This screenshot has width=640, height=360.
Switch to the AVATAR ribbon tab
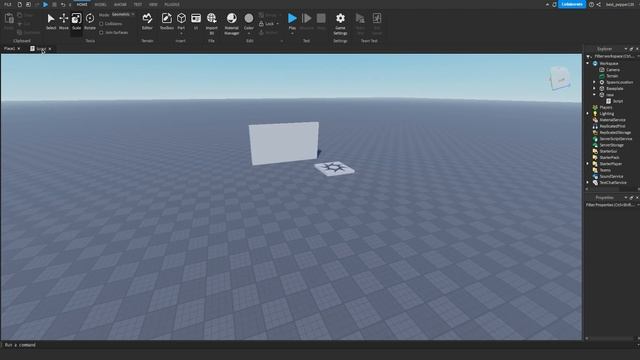[x=120, y=4]
